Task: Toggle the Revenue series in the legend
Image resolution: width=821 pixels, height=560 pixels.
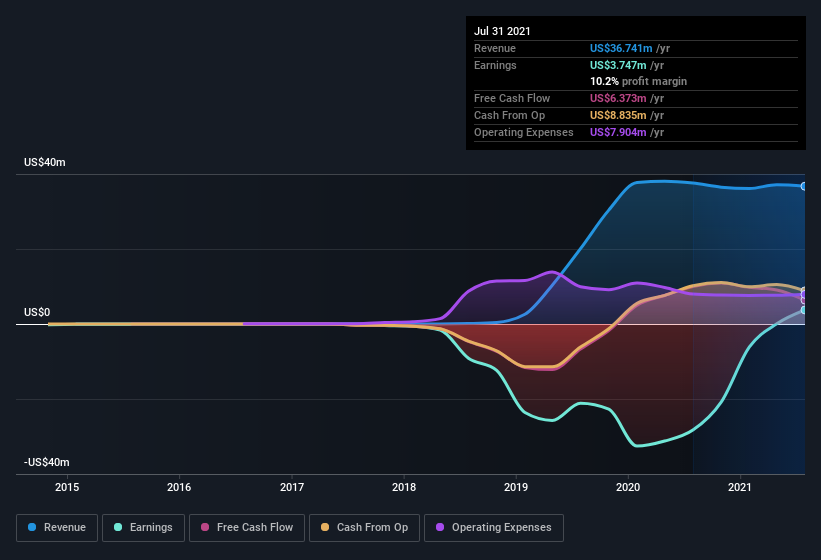Action: (x=57, y=527)
